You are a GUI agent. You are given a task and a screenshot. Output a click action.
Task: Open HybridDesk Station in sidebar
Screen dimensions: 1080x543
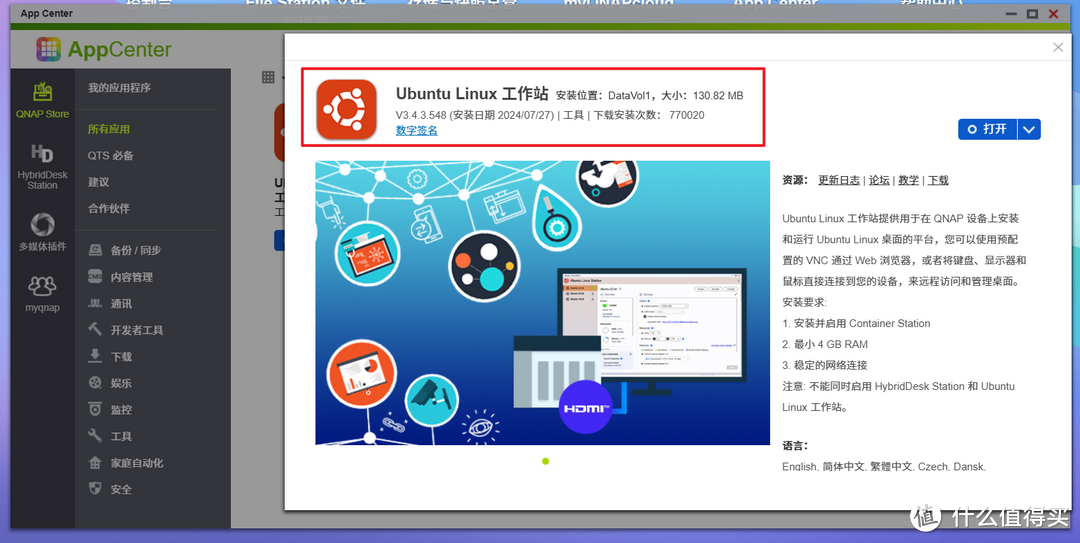click(43, 167)
